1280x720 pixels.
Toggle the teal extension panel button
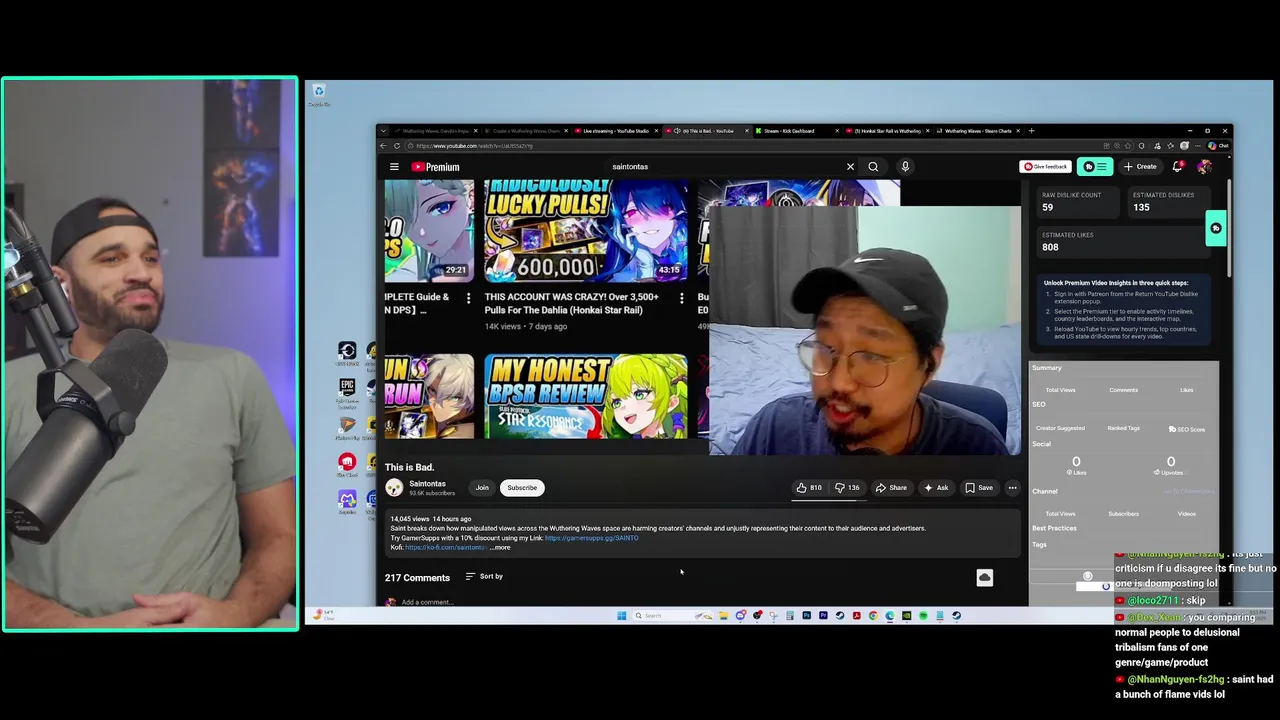pos(1096,167)
